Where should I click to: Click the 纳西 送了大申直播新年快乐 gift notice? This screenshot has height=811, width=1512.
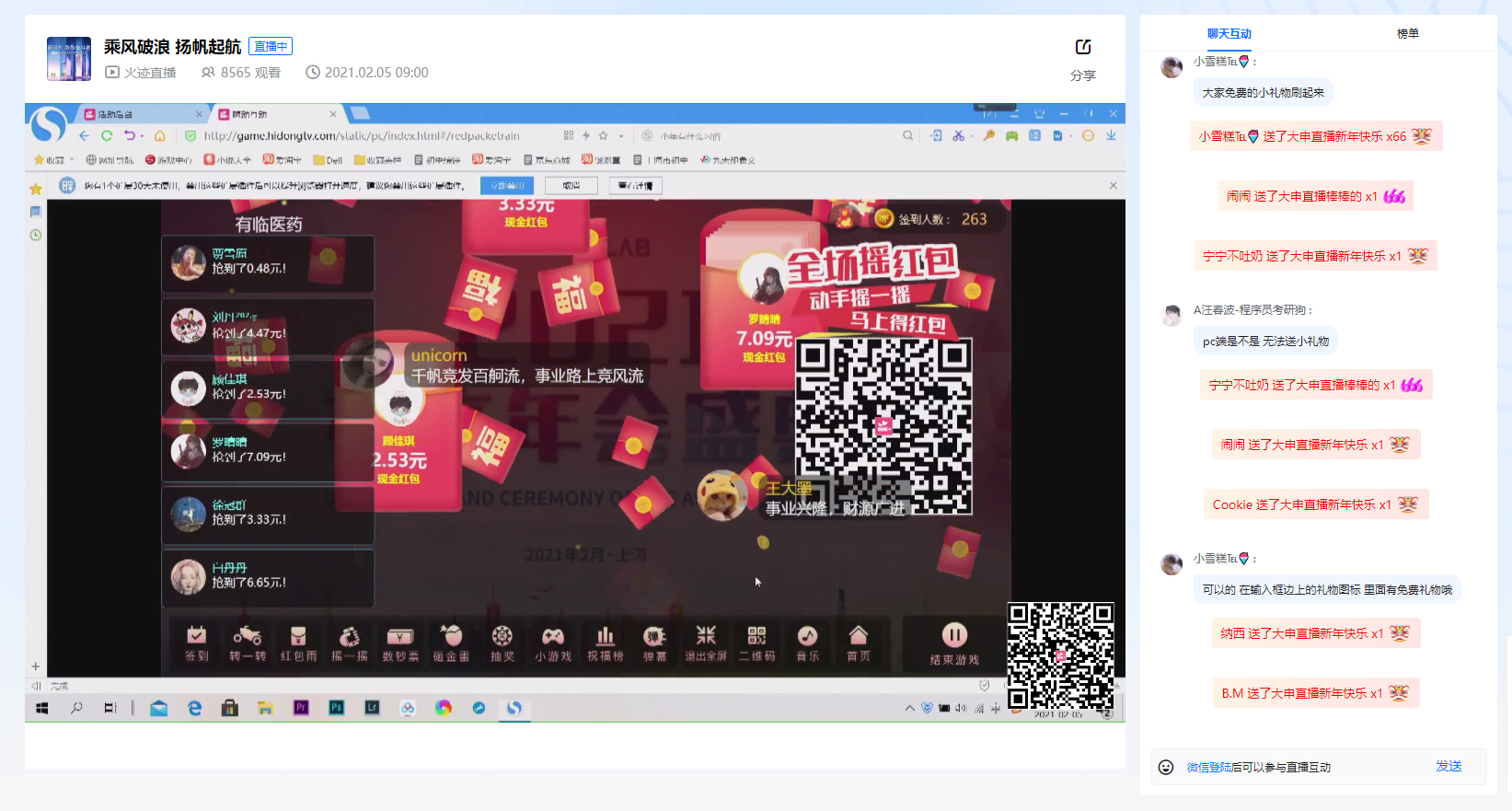[1315, 633]
